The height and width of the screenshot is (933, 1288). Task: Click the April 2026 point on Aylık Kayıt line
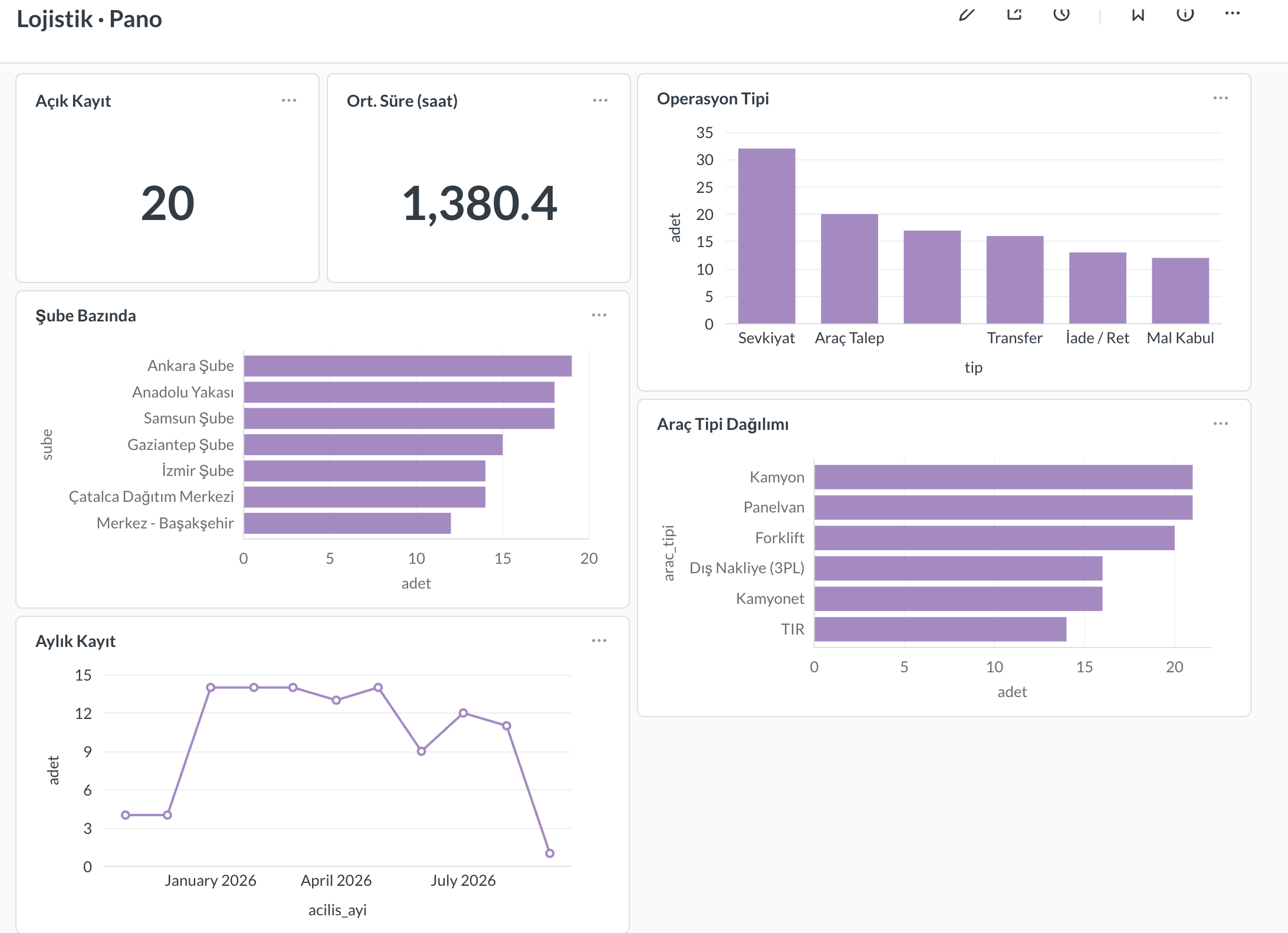point(336,700)
